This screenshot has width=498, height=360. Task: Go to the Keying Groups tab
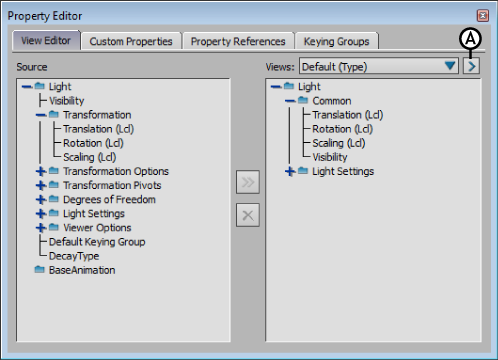tap(336, 41)
